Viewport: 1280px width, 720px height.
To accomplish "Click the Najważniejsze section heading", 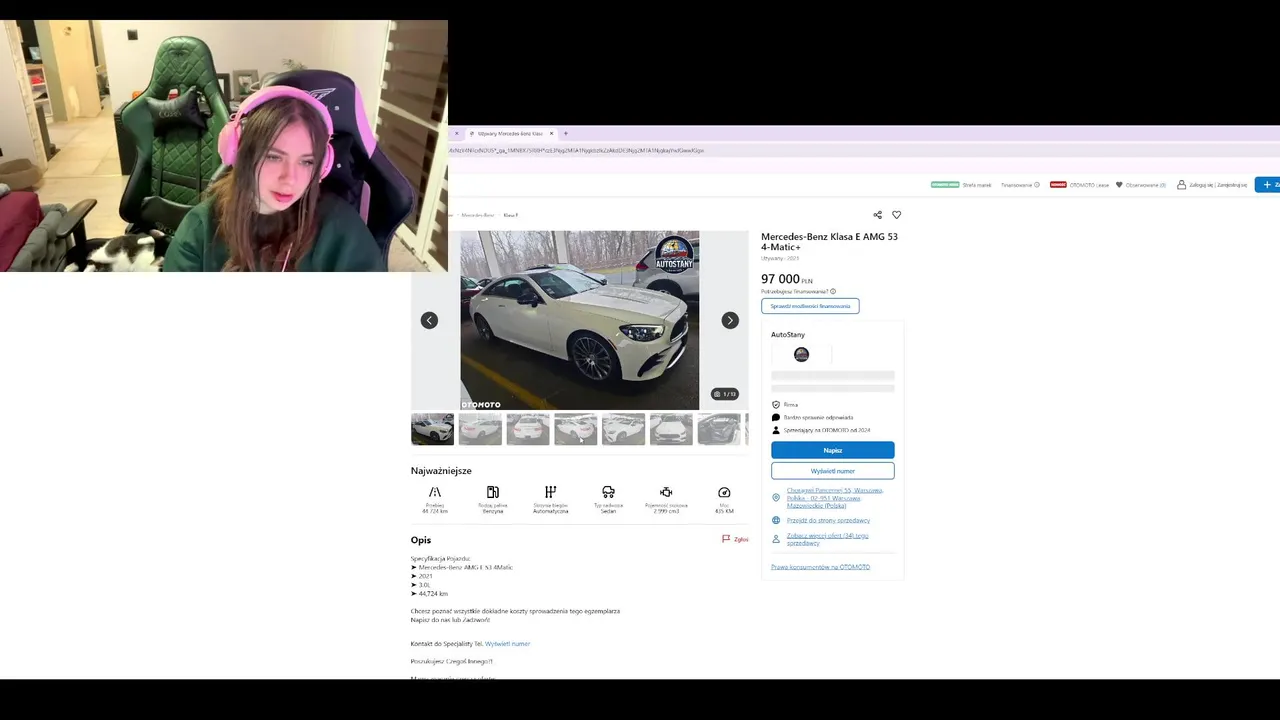I will [x=441, y=471].
